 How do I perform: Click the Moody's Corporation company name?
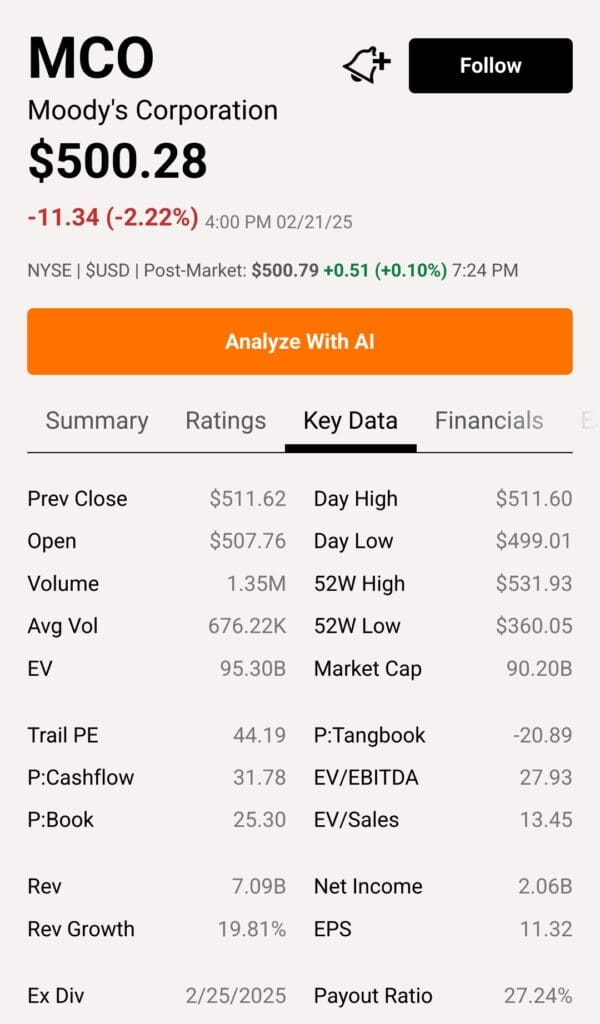pyautogui.click(x=150, y=111)
